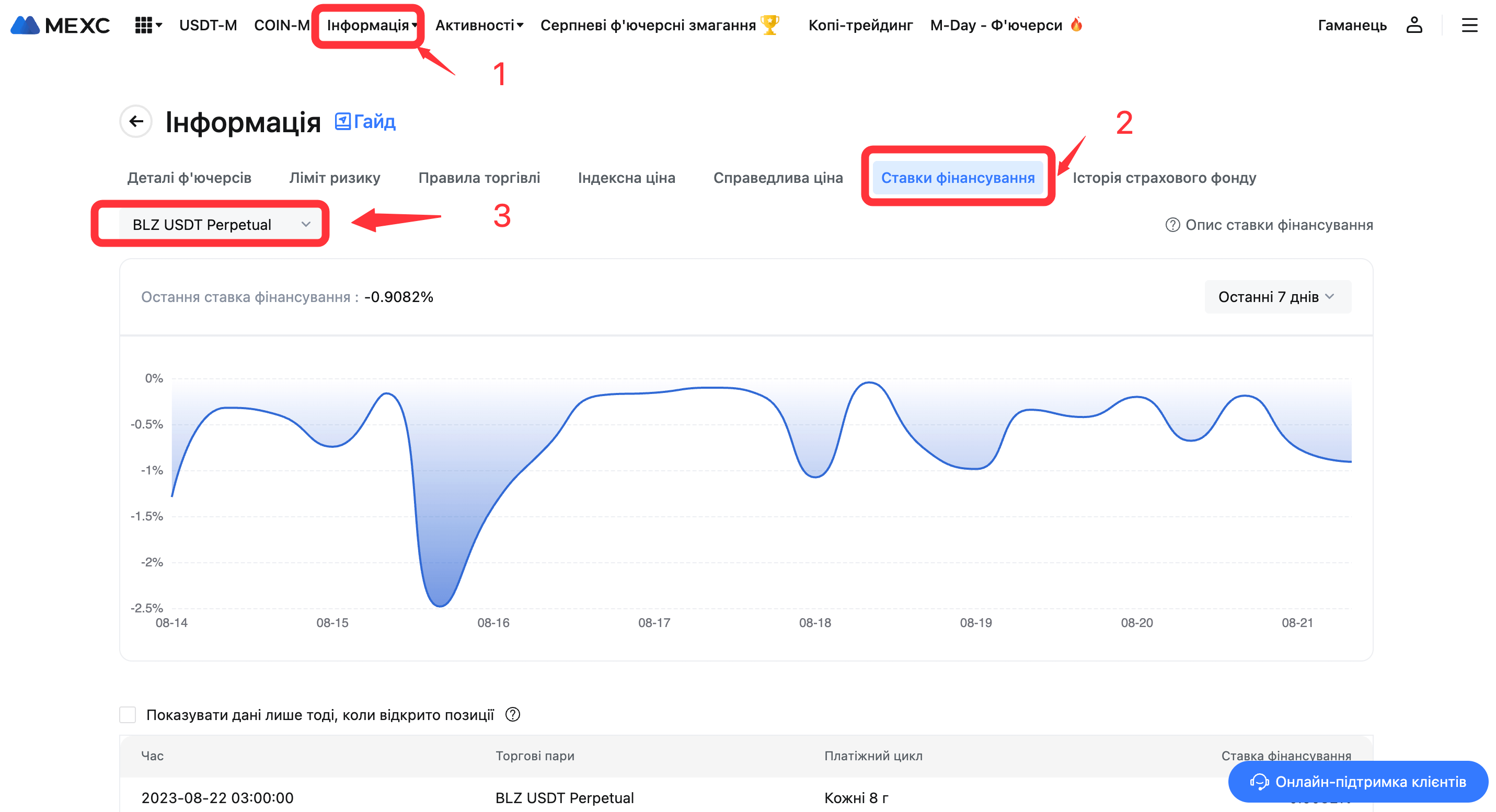Open the hamburger menu icon
Screen dimensions: 1496x812
tap(1469, 25)
